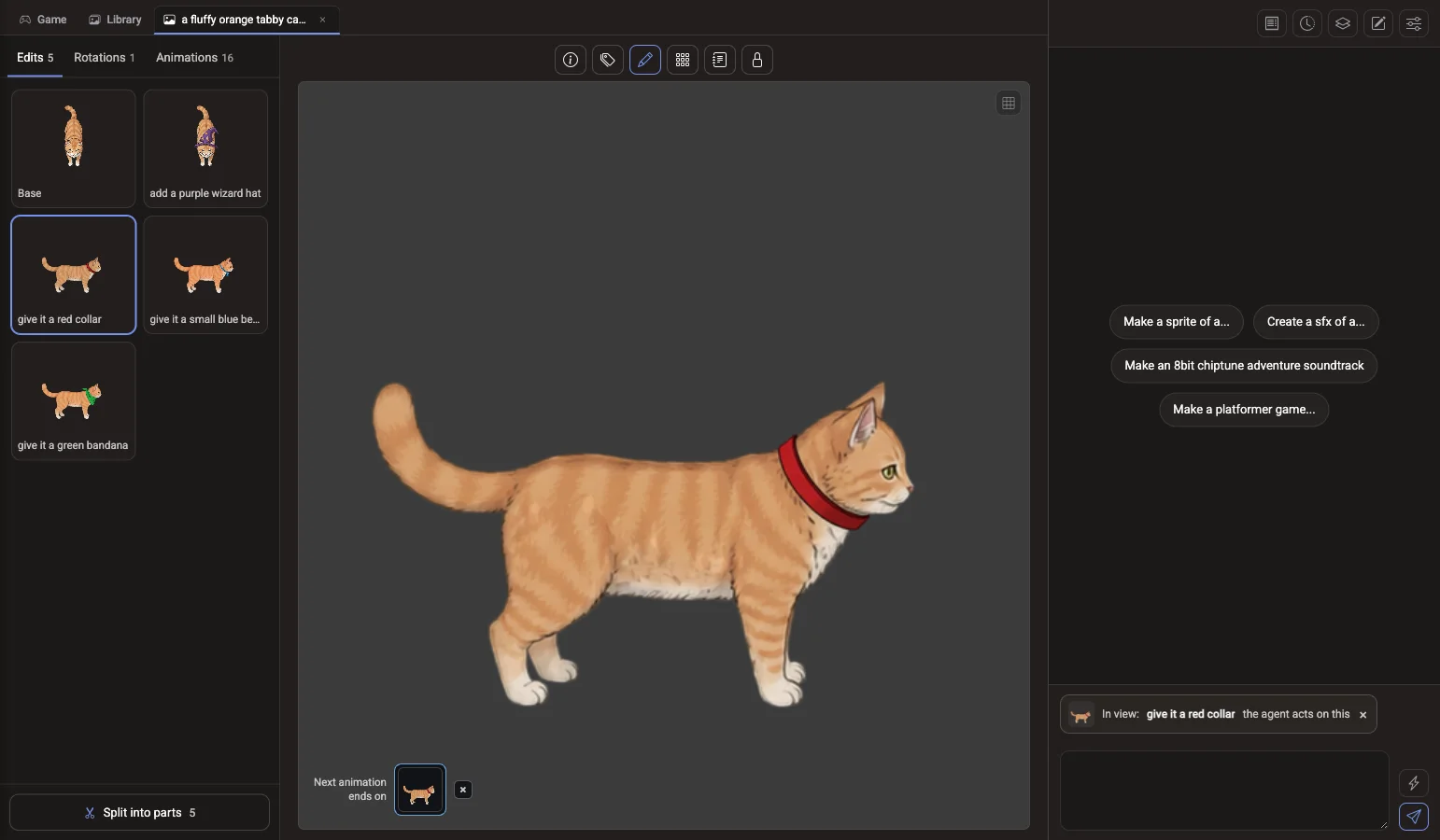Close the fluffy orange tabby cat tab
Screen dimensions: 1440x840
tap(323, 20)
